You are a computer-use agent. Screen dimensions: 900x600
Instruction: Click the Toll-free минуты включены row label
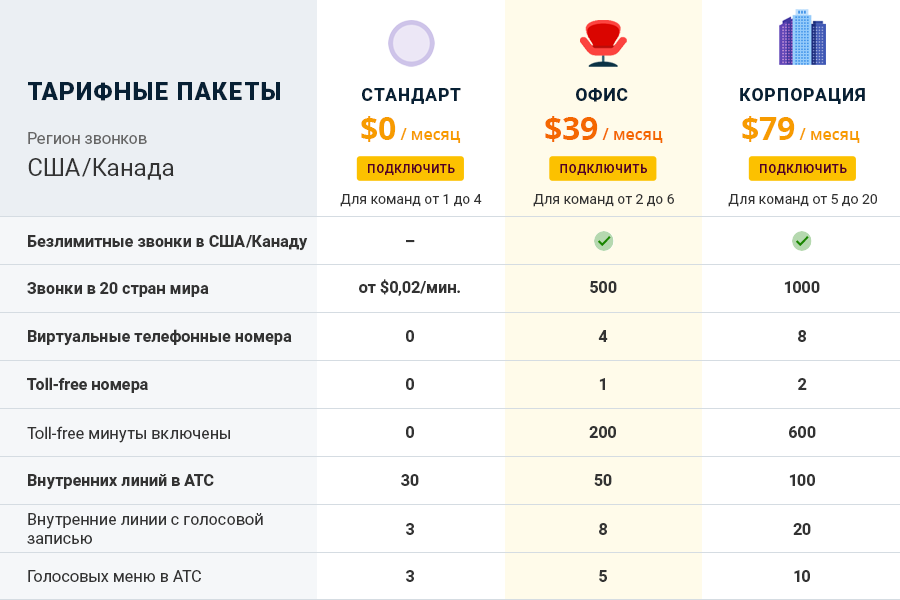click(129, 433)
